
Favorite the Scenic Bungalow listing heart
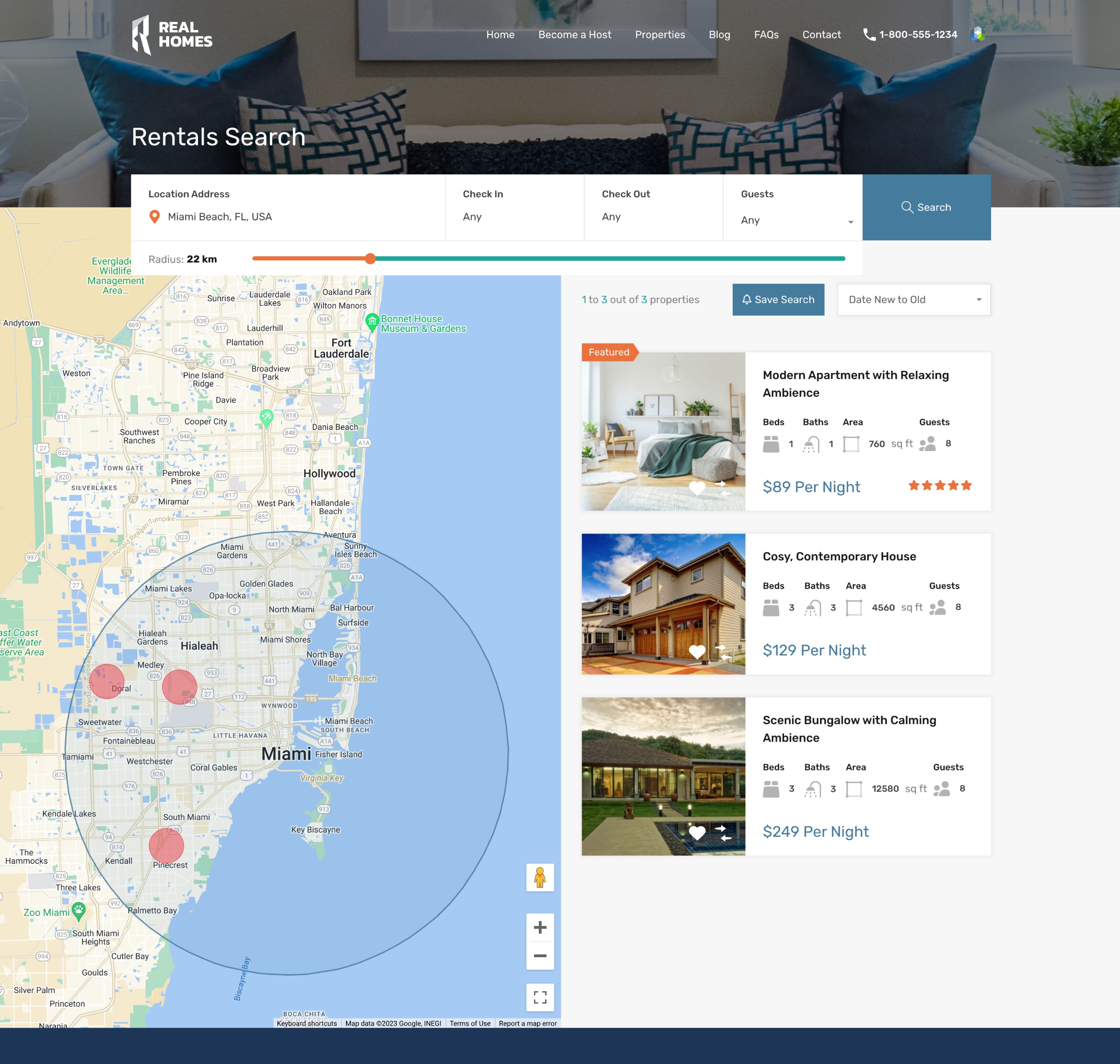(x=697, y=832)
